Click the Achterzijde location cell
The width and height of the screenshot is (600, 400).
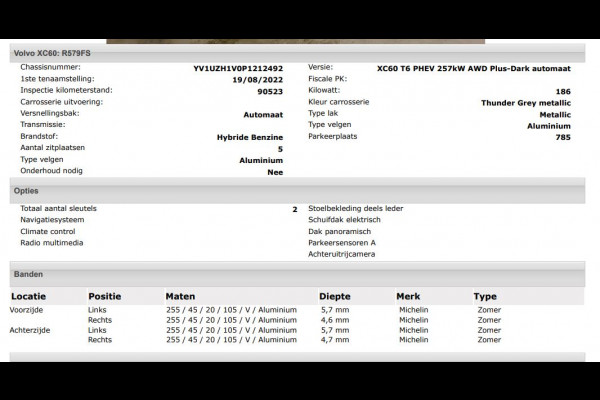pyautogui.click(x=30, y=330)
